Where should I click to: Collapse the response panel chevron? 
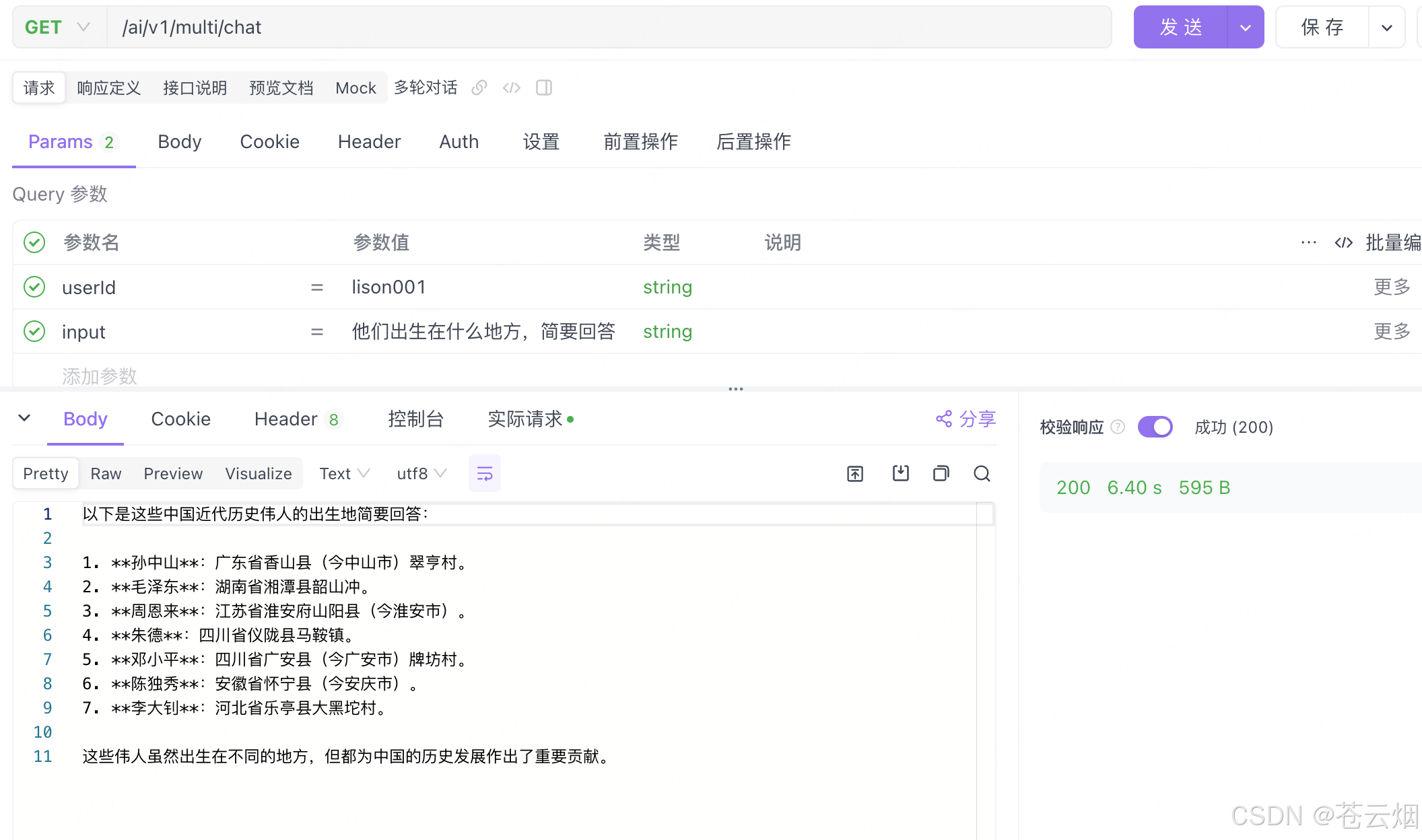pyautogui.click(x=24, y=418)
